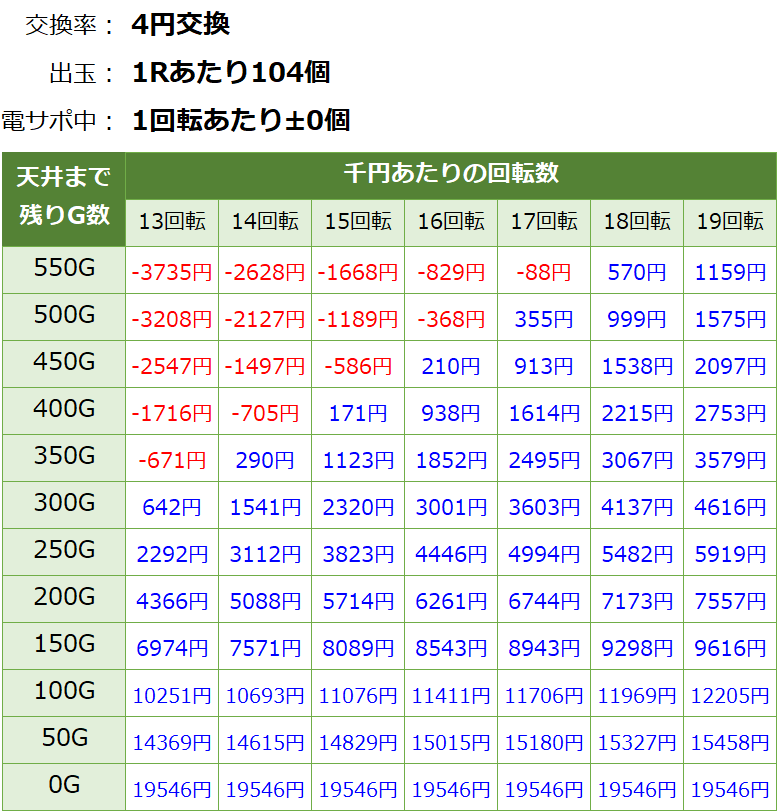Click the 5919円 cell
777x811 pixels.
pyautogui.click(x=730, y=554)
